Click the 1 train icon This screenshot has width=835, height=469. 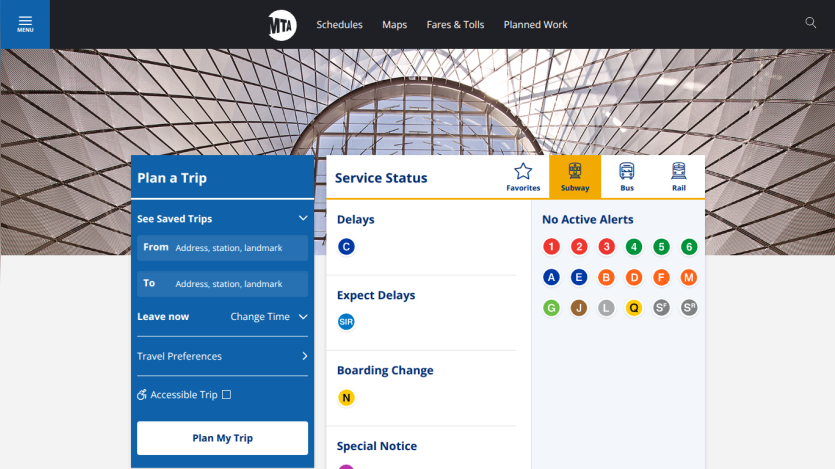pos(551,246)
